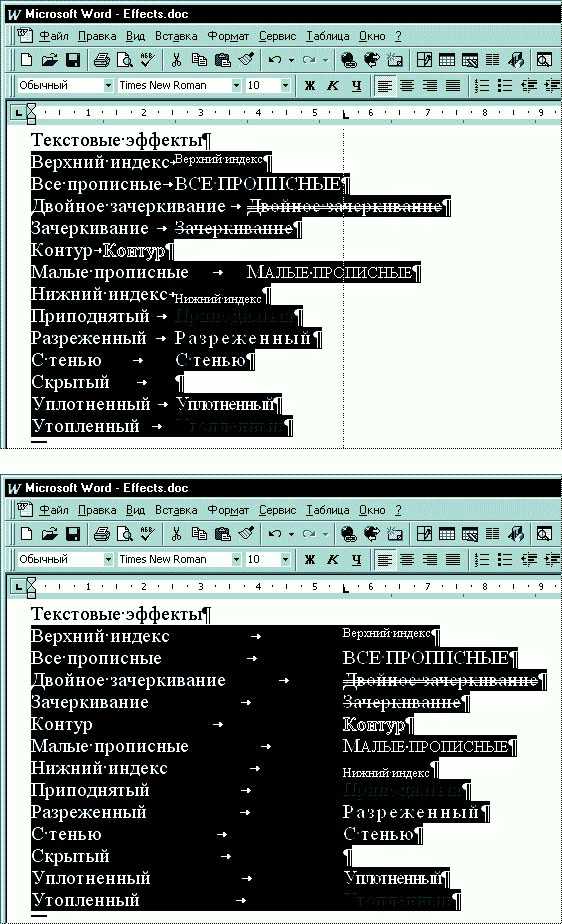Open Окно menu in upper Word window
The height and width of the screenshot is (924, 562).
(372, 36)
